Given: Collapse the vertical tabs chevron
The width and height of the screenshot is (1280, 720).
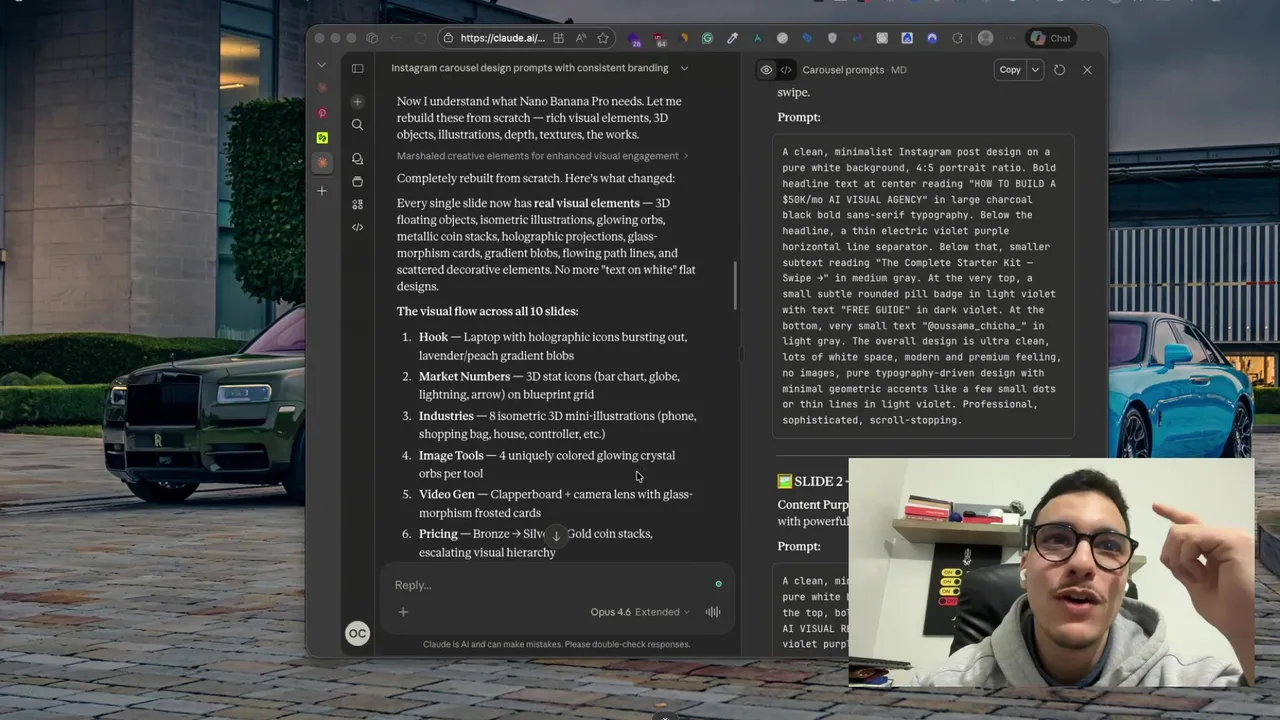Looking at the screenshot, I should pos(322,65).
